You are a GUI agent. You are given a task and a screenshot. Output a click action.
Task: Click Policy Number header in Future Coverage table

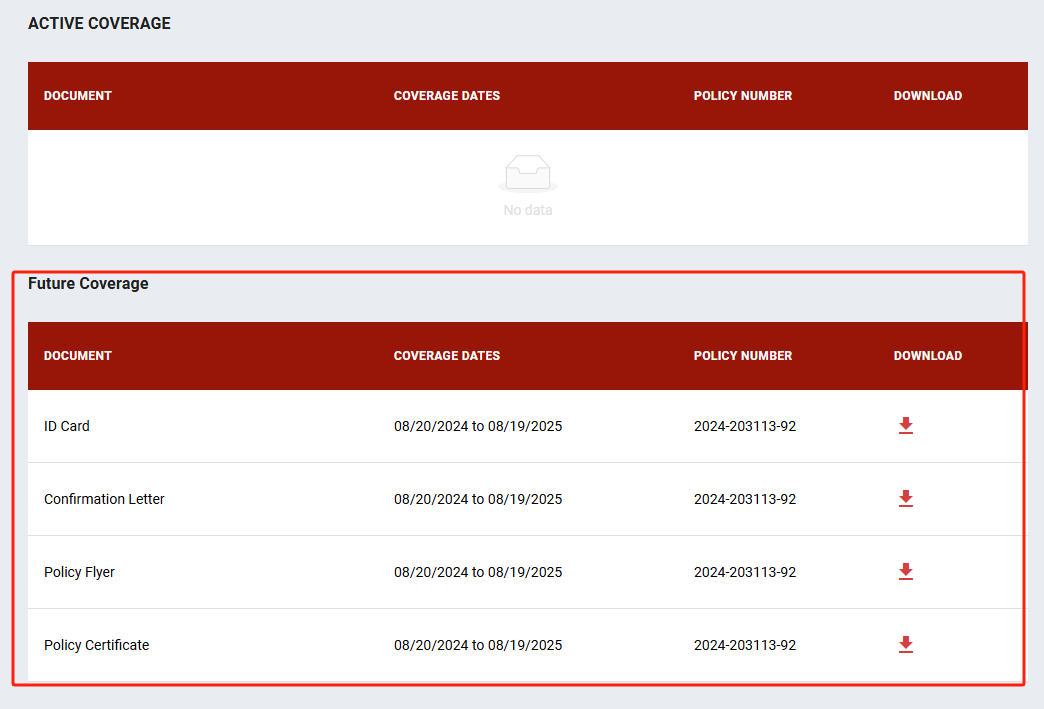(743, 356)
